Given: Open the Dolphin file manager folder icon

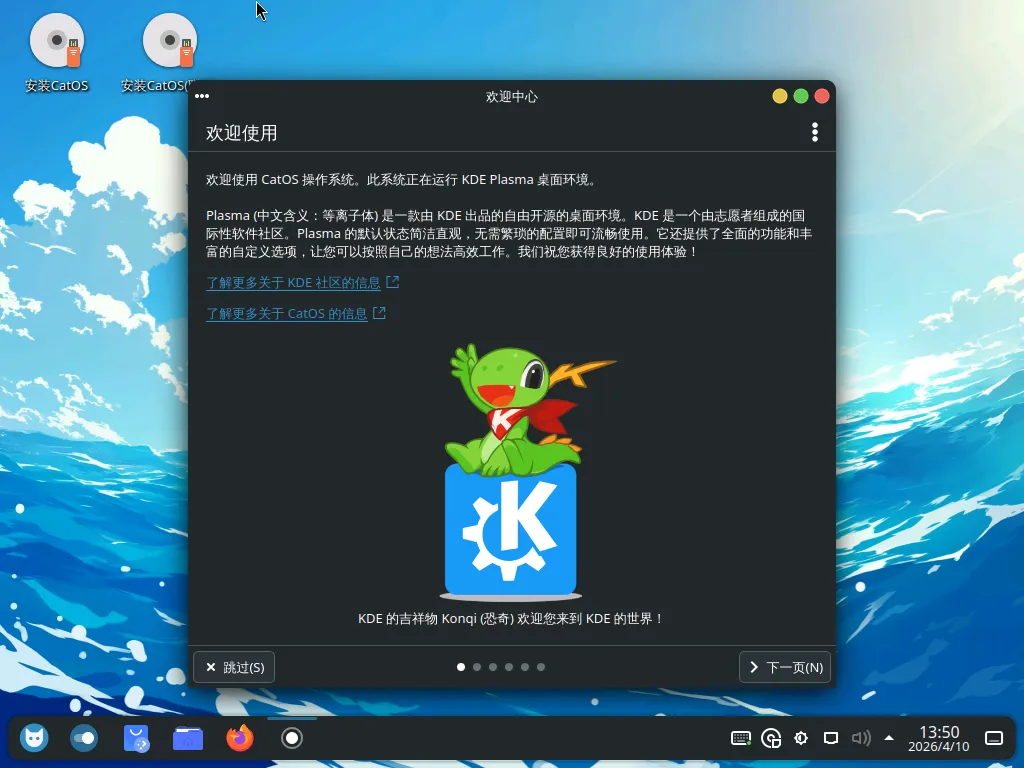Looking at the screenshot, I should tap(188, 739).
